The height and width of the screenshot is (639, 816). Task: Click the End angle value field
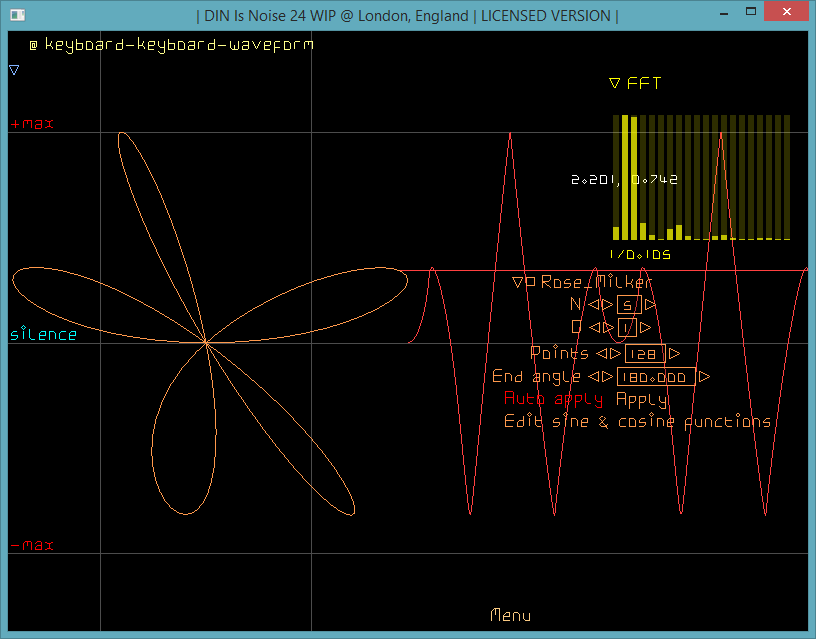click(656, 377)
